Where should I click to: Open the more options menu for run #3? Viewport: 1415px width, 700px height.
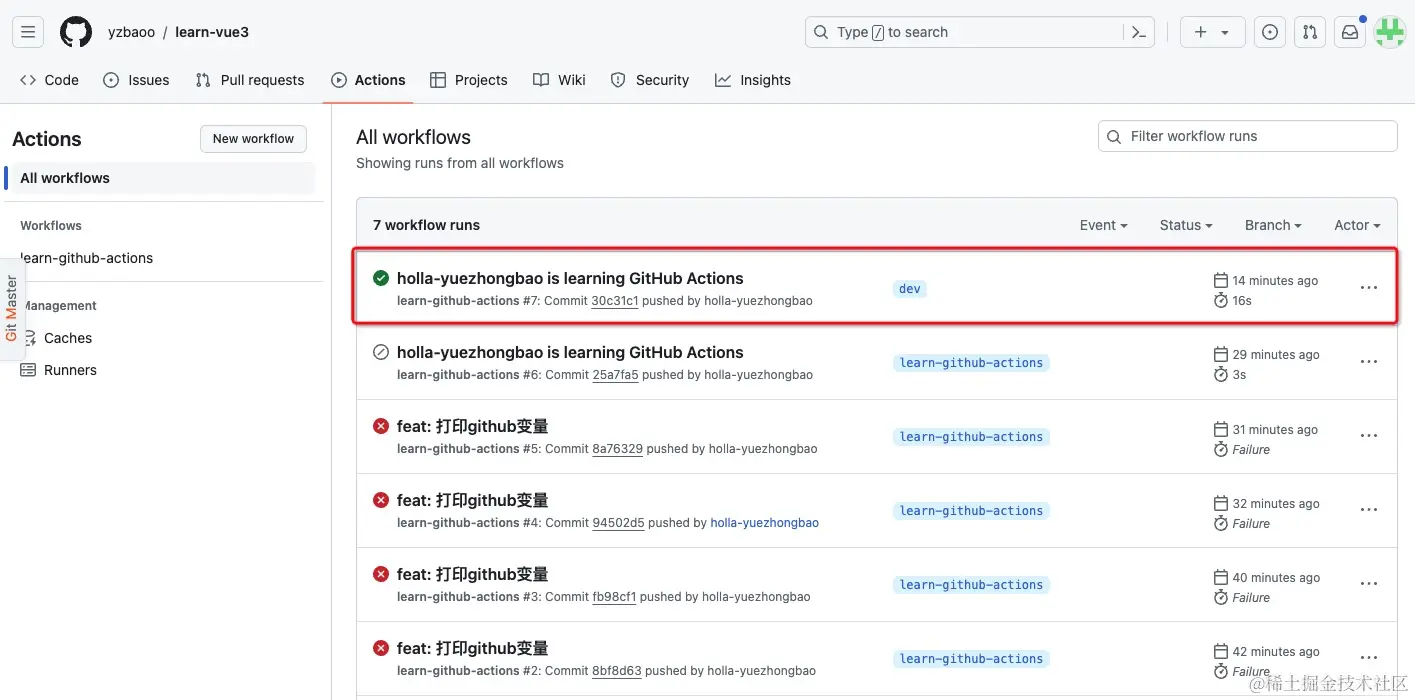tap(1369, 584)
